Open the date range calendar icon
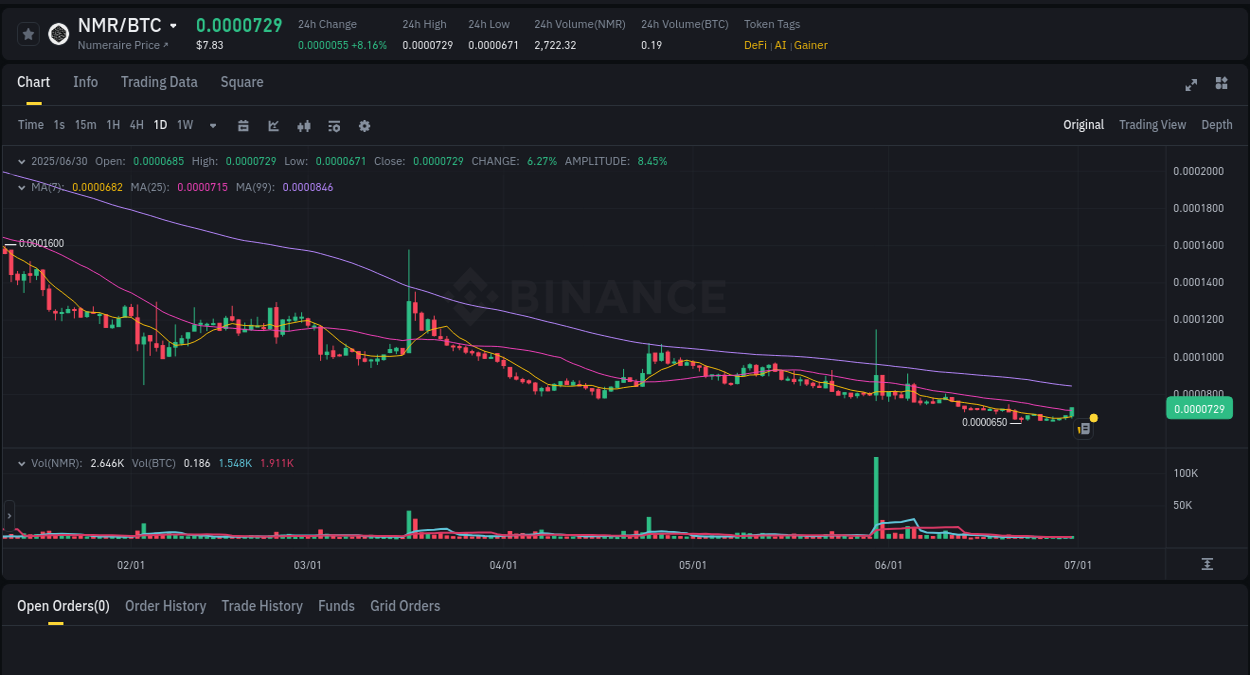The width and height of the screenshot is (1250, 675). click(243, 125)
